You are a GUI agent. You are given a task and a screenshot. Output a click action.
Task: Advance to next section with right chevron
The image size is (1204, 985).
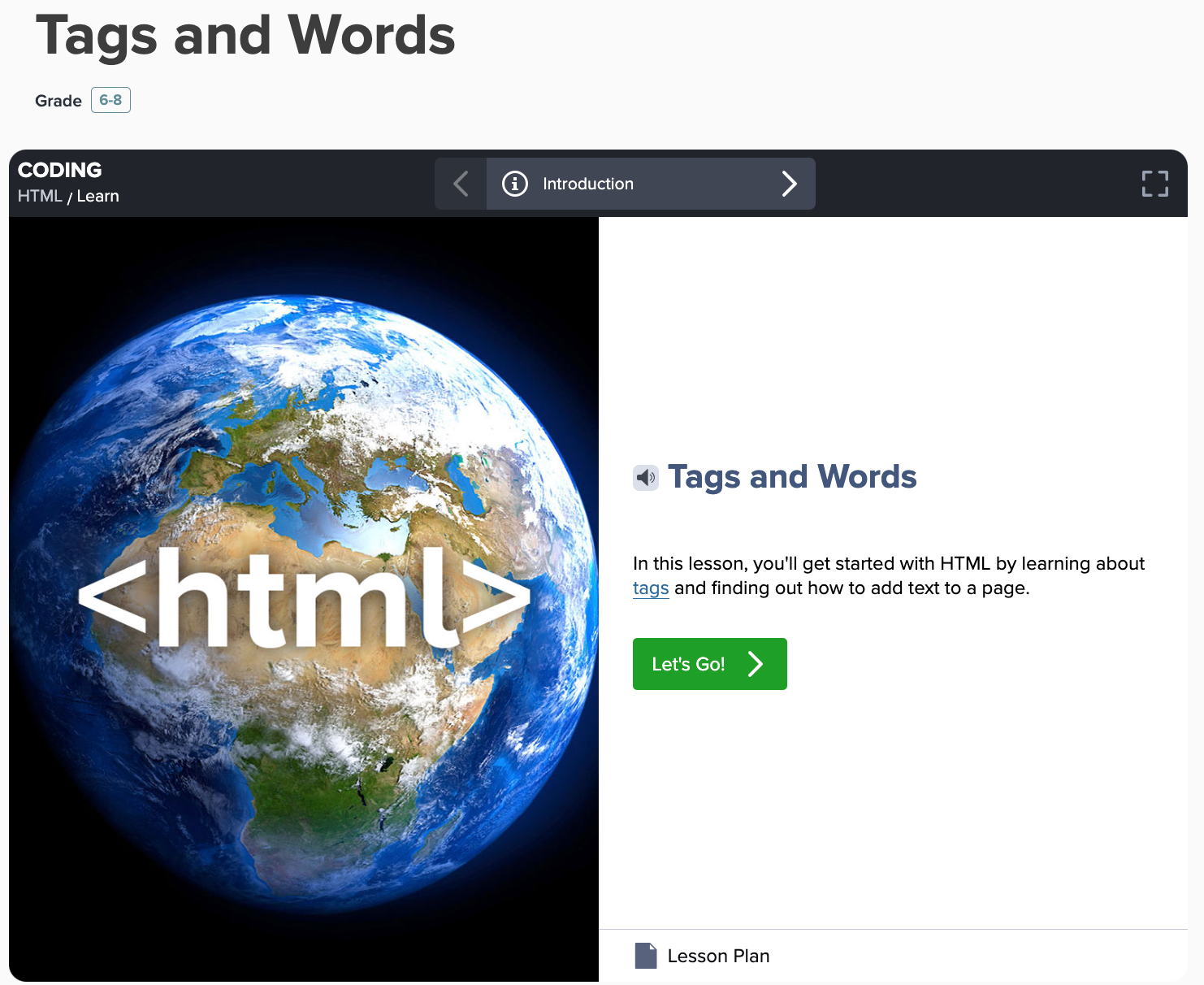[x=789, y=184]
